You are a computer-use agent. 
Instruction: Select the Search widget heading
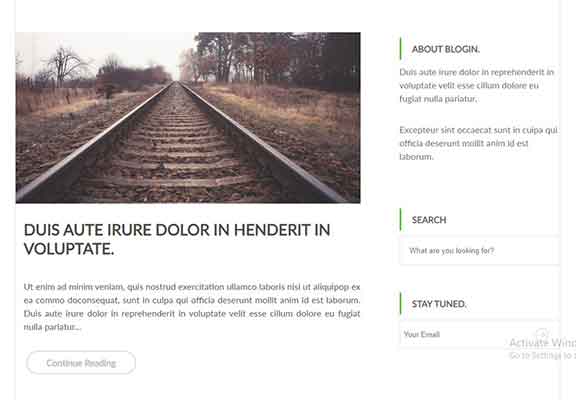coord(429,220)
